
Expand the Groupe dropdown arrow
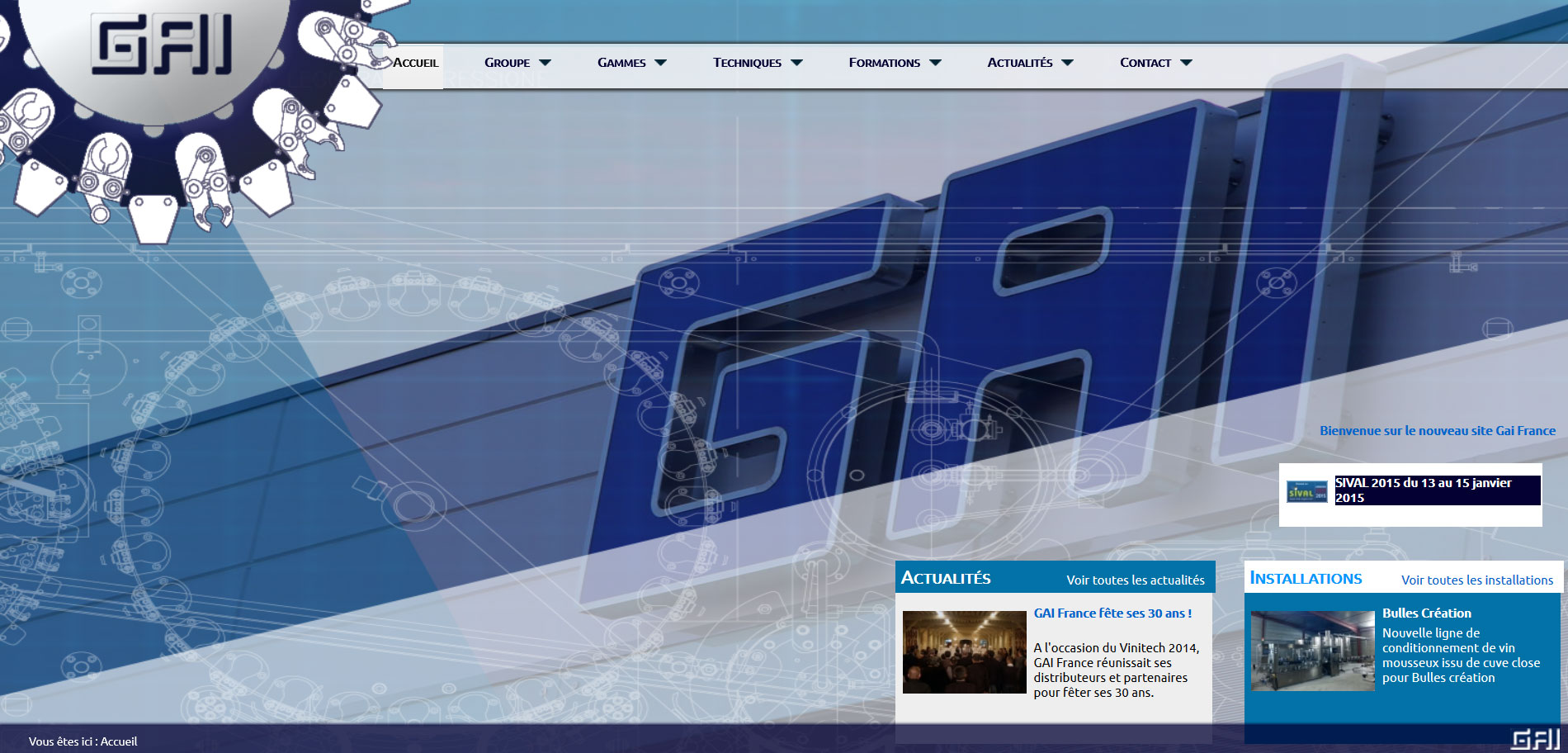[x=545, y=63]
